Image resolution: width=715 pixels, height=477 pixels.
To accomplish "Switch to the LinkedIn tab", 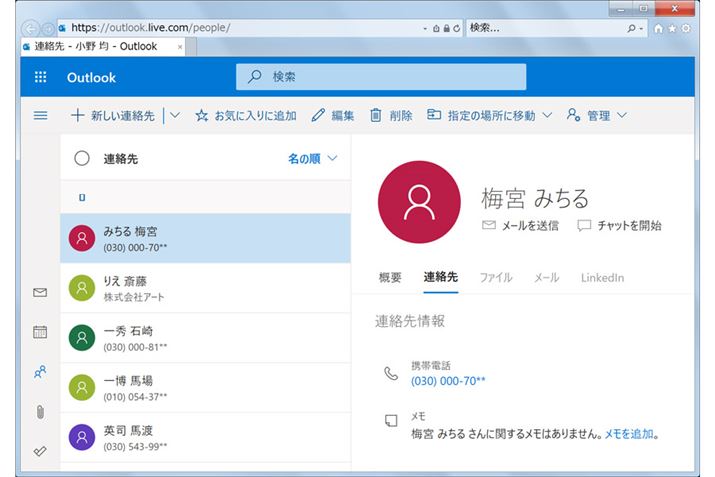I will pyautogui.click(x=602, y=277).
